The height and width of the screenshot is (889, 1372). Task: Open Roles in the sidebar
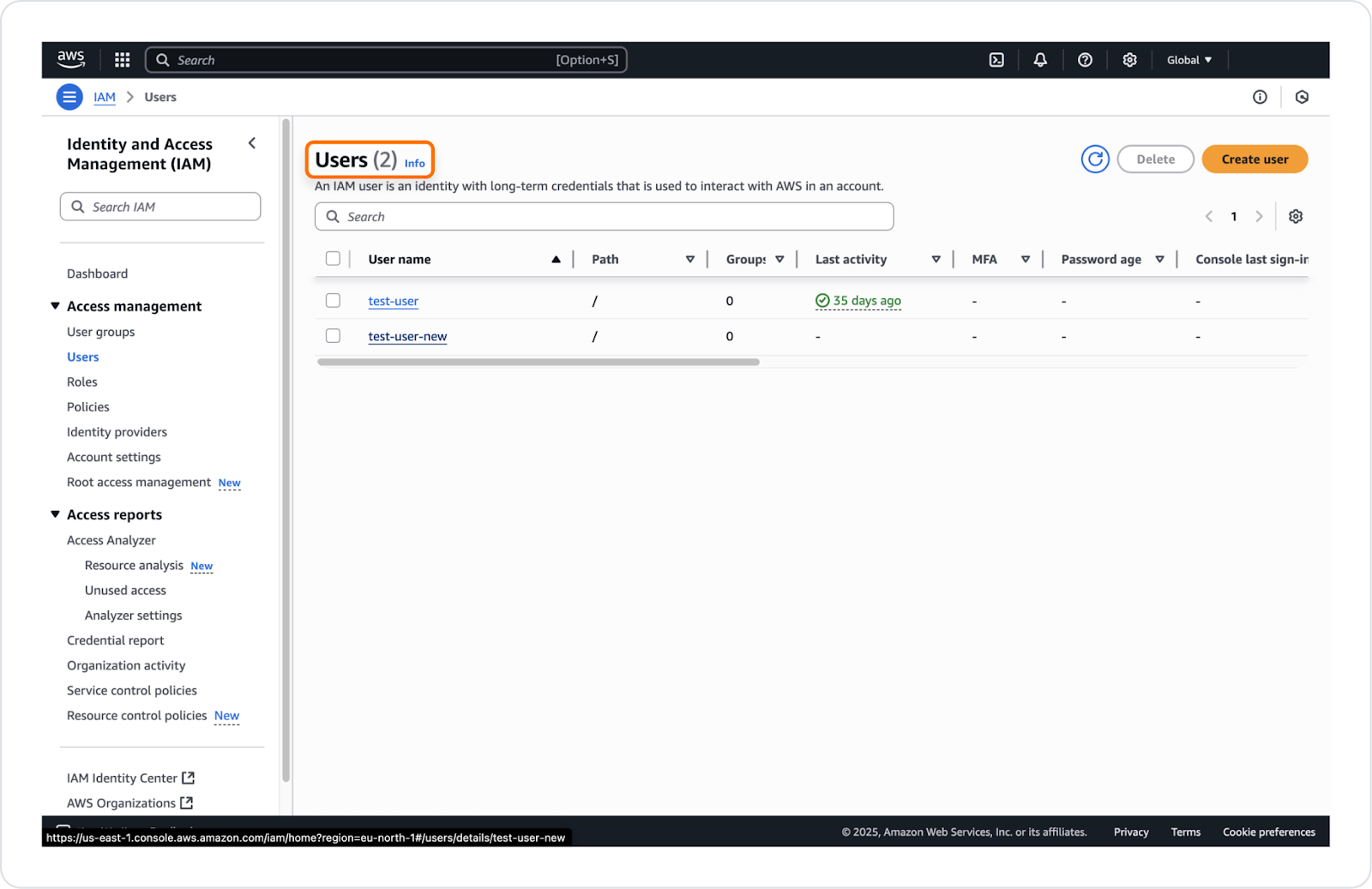pos(82,381)
